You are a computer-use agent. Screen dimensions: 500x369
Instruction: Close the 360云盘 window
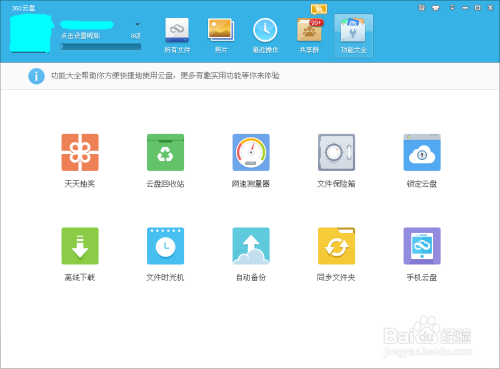[x=490, y=8]
